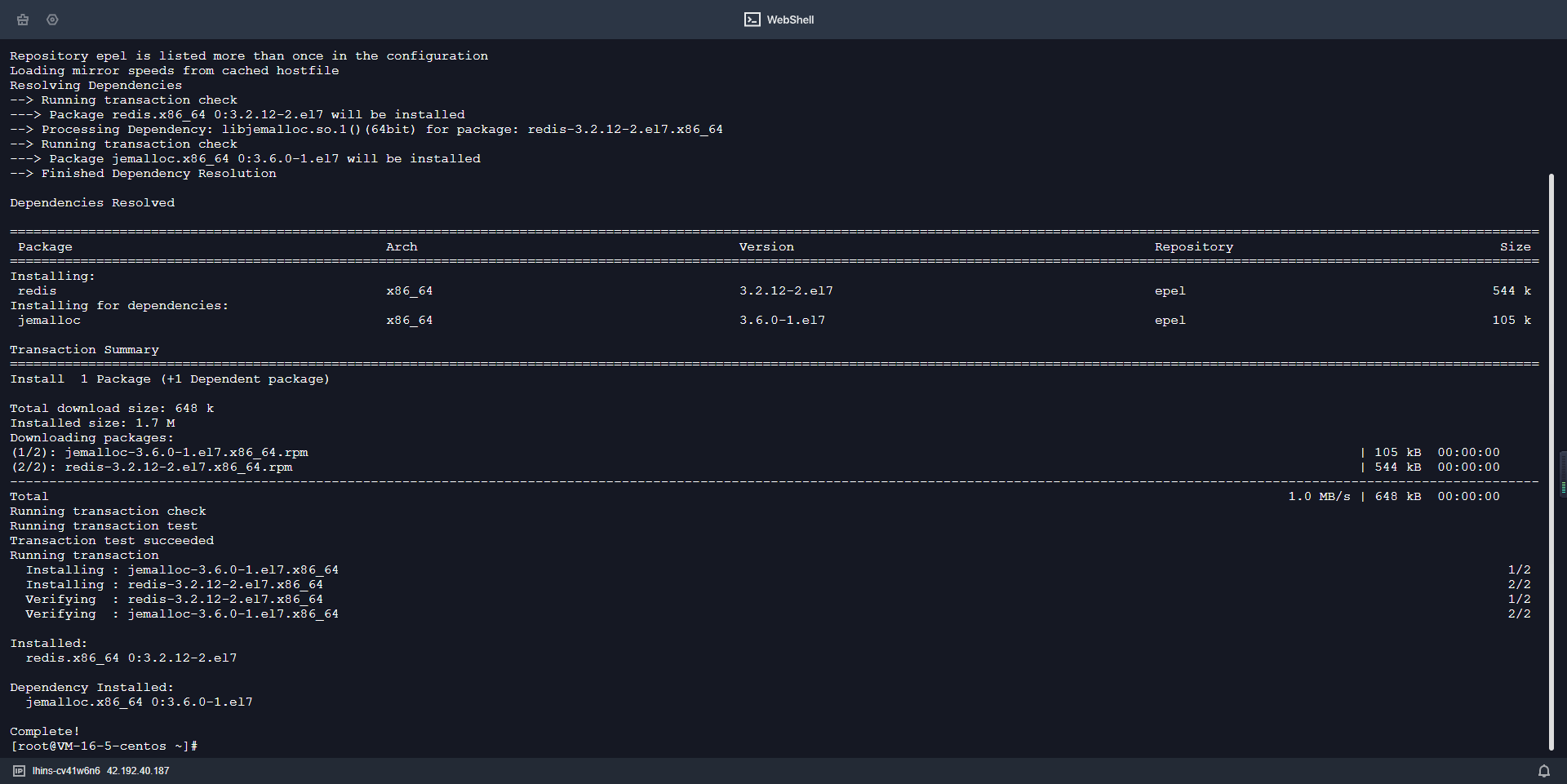Image resolution: width=1567 pixels, height=784 pixels.
Task: Open the notification bell icon
Action: [1544, 771]
